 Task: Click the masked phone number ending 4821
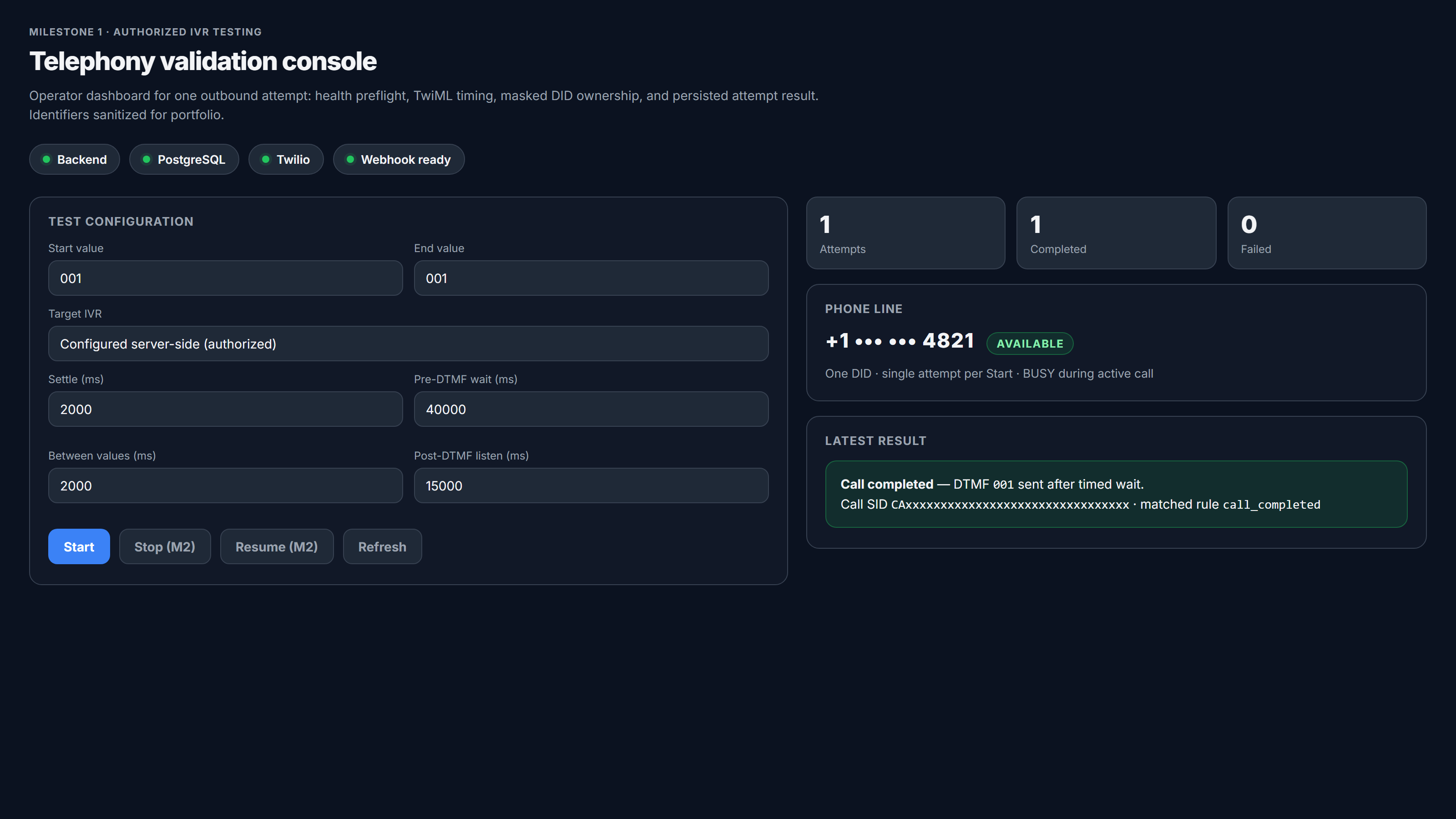click(x=900, y=341)
